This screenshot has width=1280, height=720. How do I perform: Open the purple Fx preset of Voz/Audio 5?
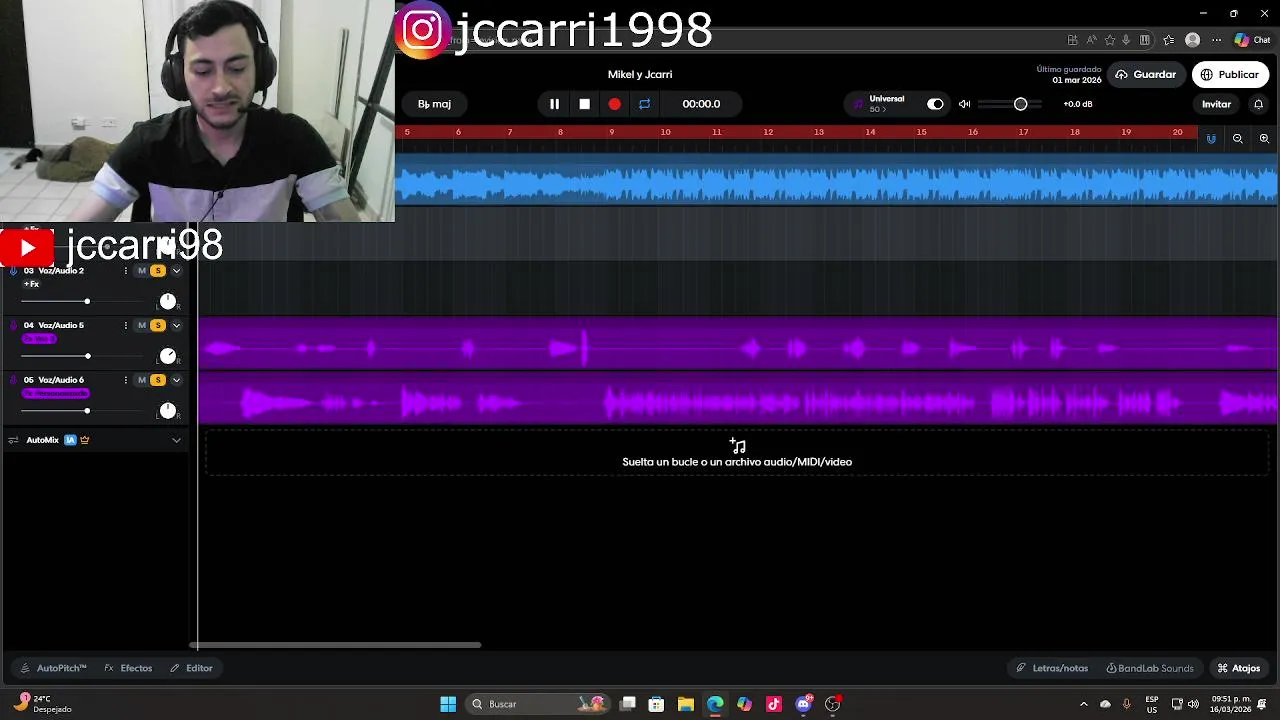click(39, 339)
